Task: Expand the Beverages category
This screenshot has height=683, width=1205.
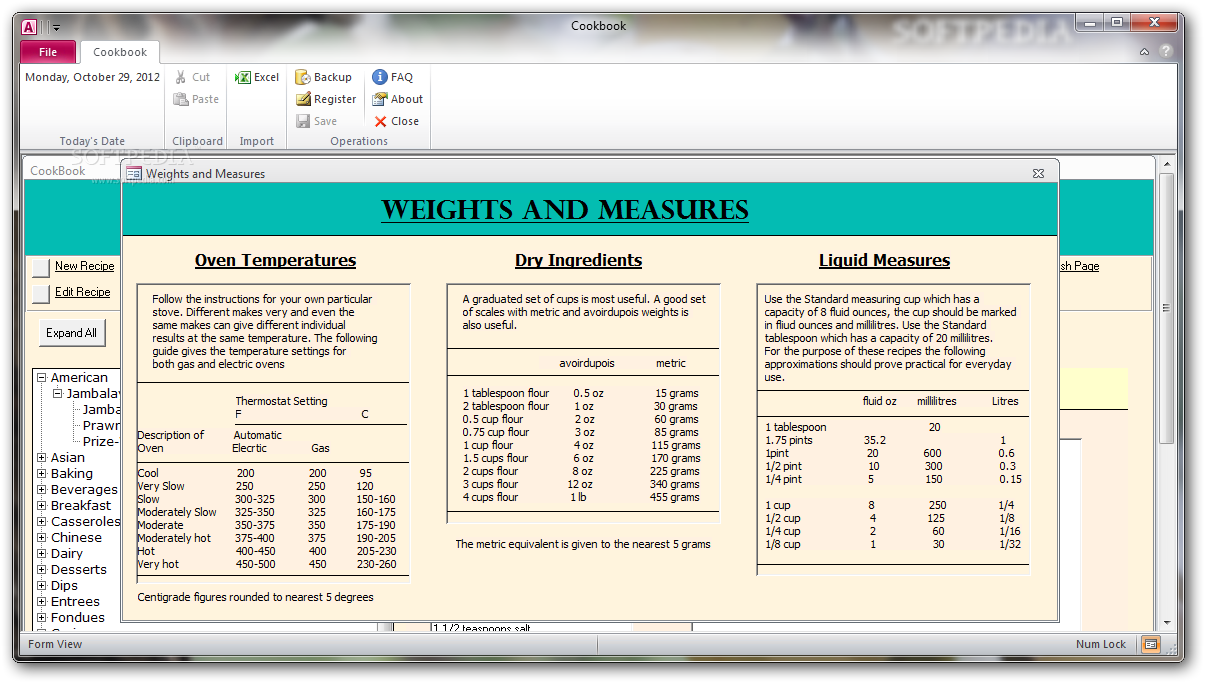Action: (x=42, y=490)
